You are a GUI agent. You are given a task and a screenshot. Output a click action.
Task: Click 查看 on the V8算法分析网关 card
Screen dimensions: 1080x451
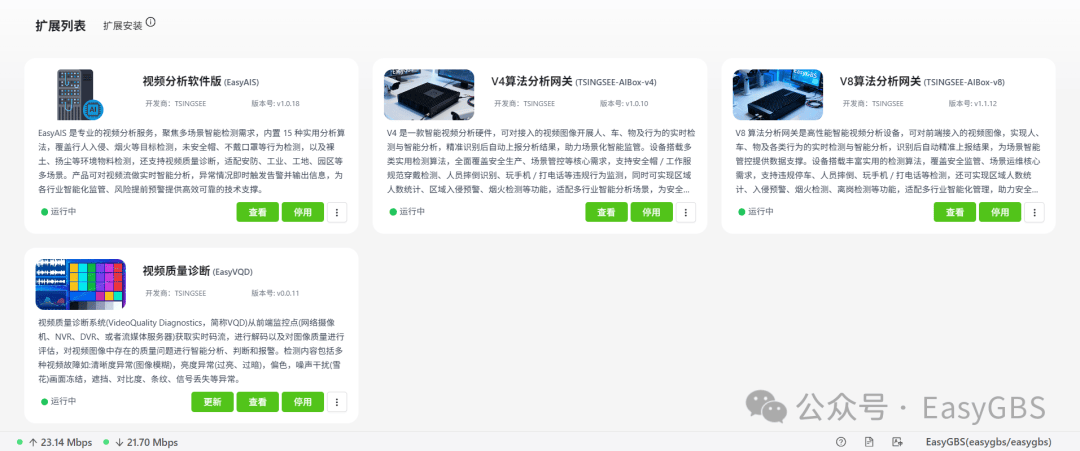point(955,212)
